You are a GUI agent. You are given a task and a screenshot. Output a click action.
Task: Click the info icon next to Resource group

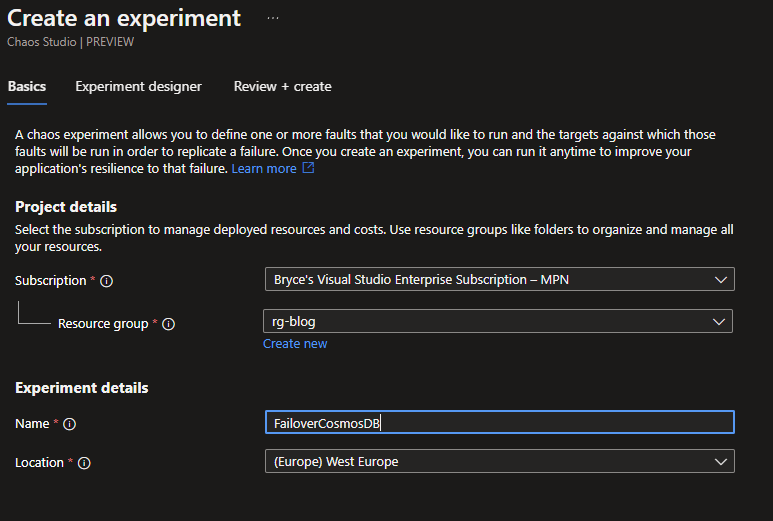click(x=169, y=324)
